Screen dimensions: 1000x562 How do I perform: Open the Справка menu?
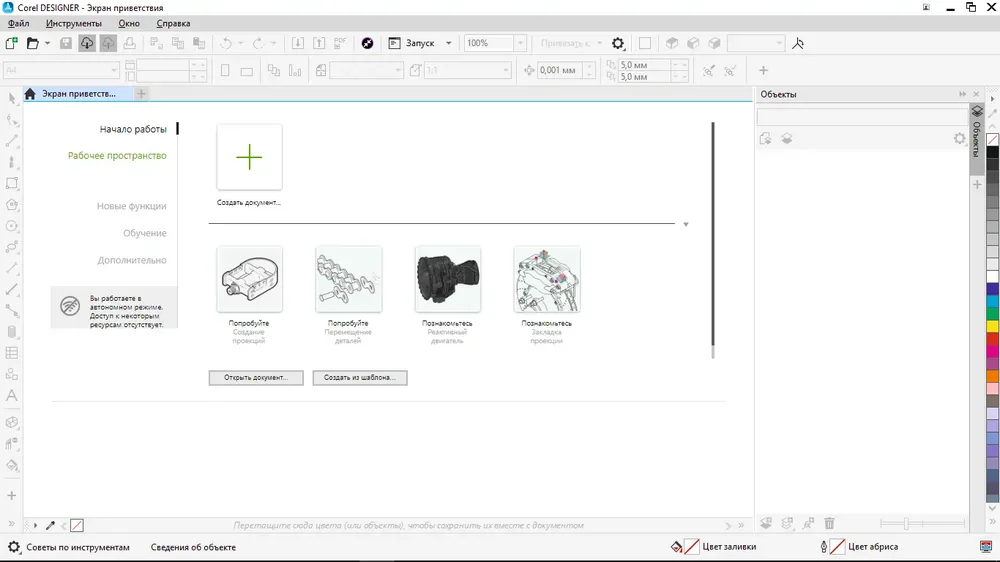coord(173,24)
